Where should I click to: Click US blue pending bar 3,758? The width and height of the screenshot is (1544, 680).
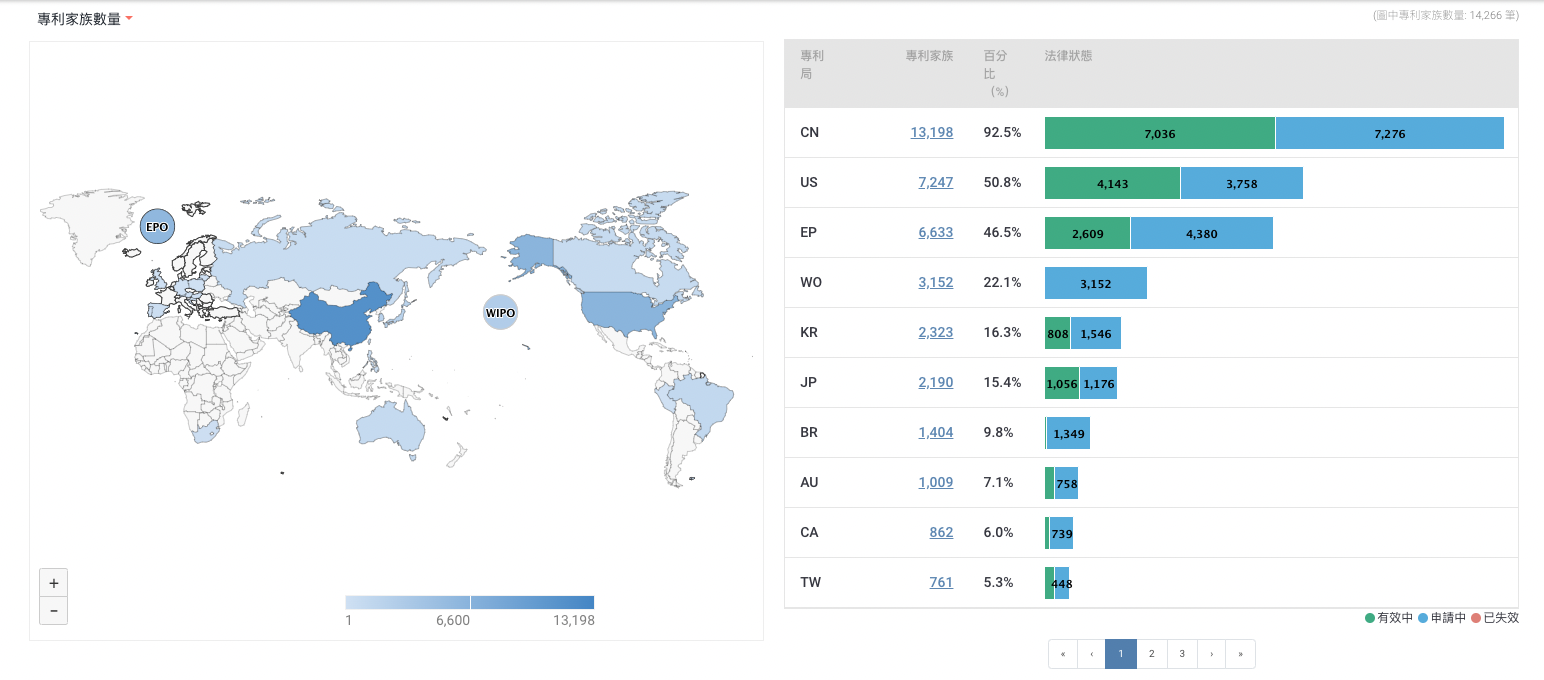(1242, 183)
